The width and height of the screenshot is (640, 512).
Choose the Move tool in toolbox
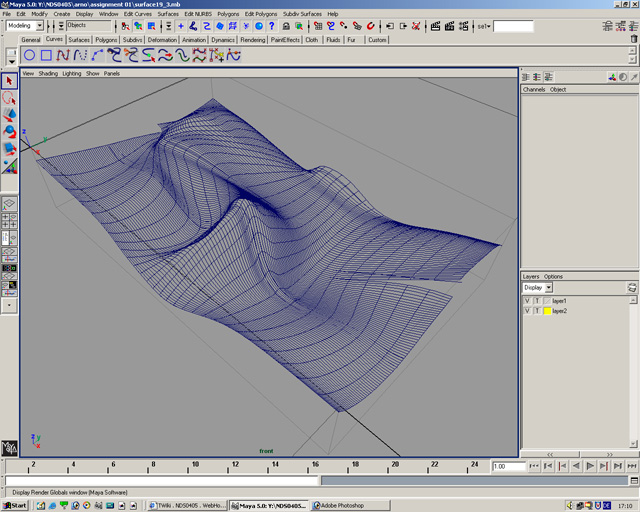(x=9, y=115)
